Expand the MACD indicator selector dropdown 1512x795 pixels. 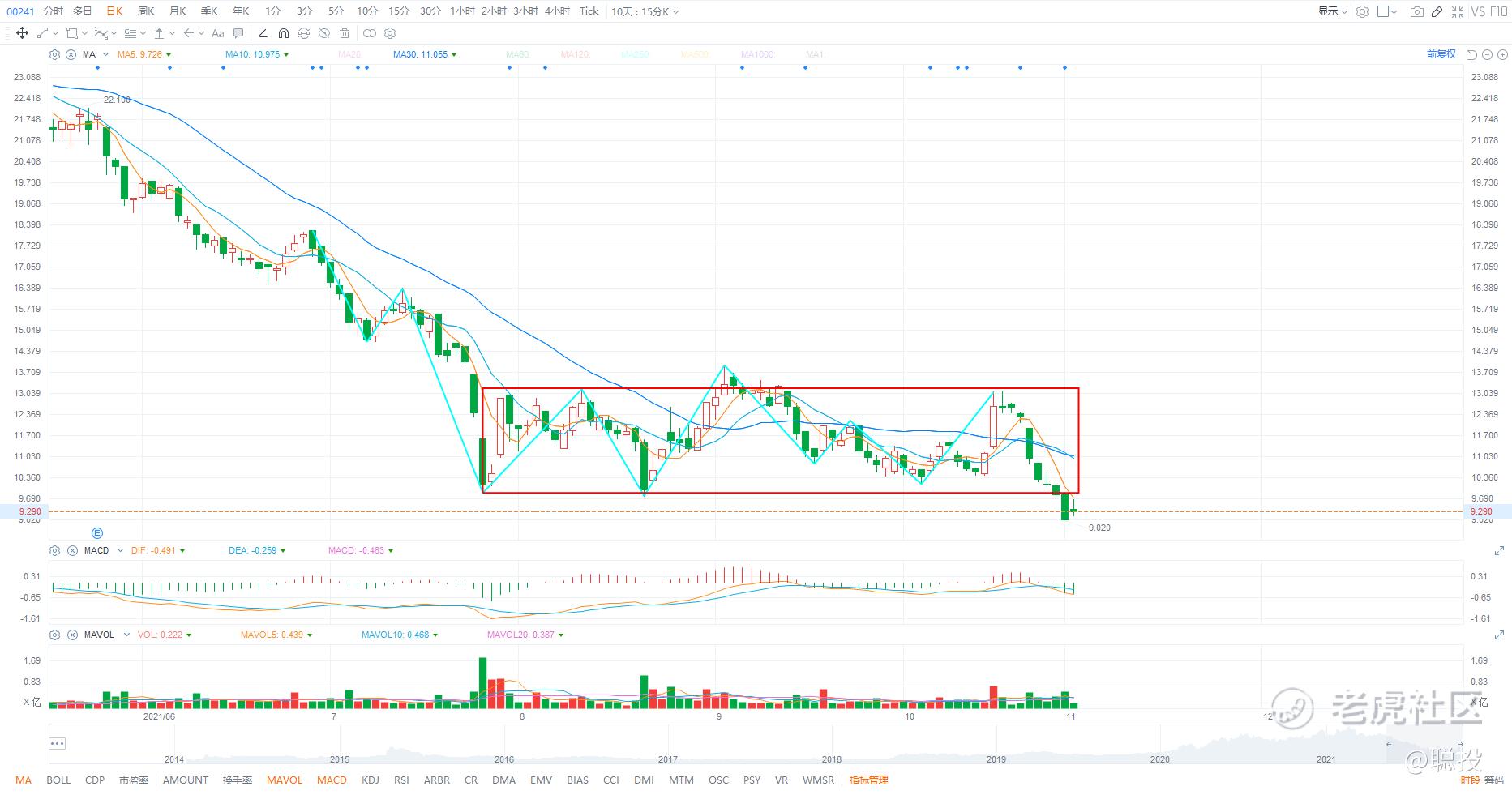(x=120, y=550)
